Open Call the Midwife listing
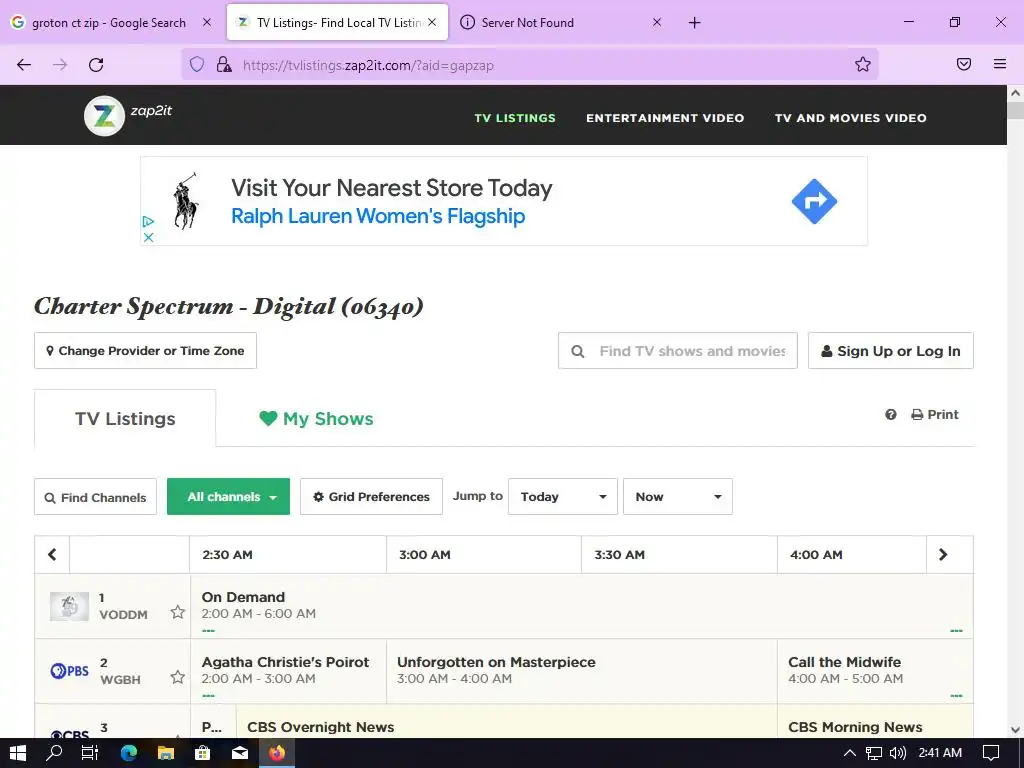Image resolution: width=1024 pixels, height=768 pixels. pos(875,671)
